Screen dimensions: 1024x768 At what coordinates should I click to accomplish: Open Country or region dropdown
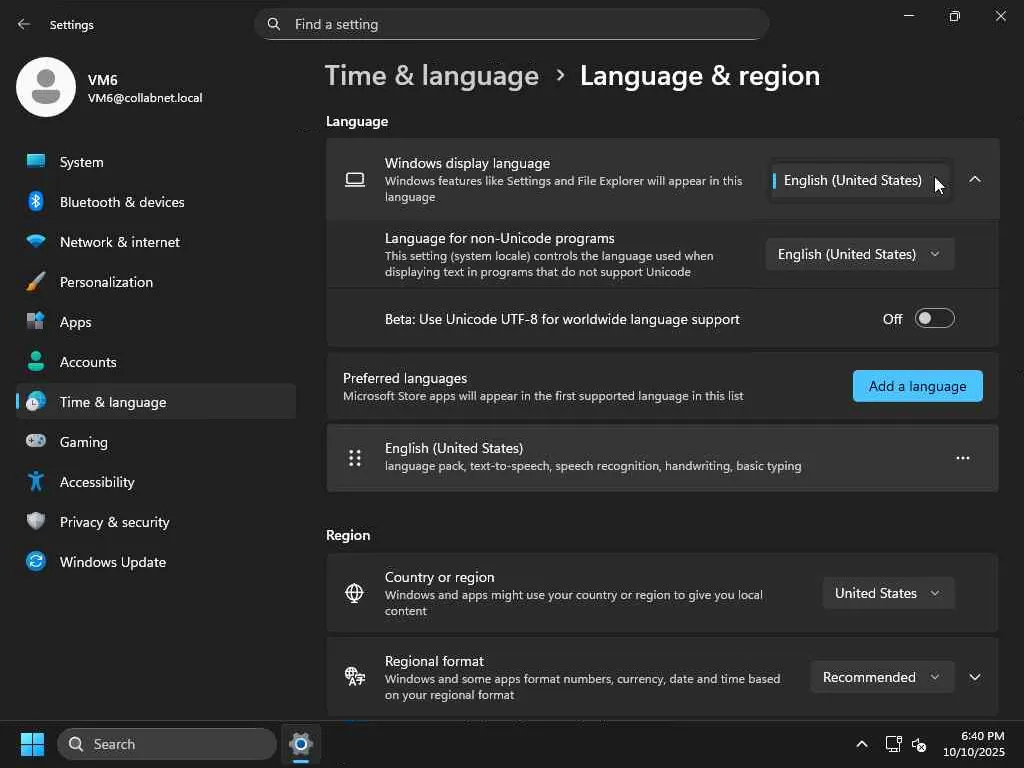point(888,594)
